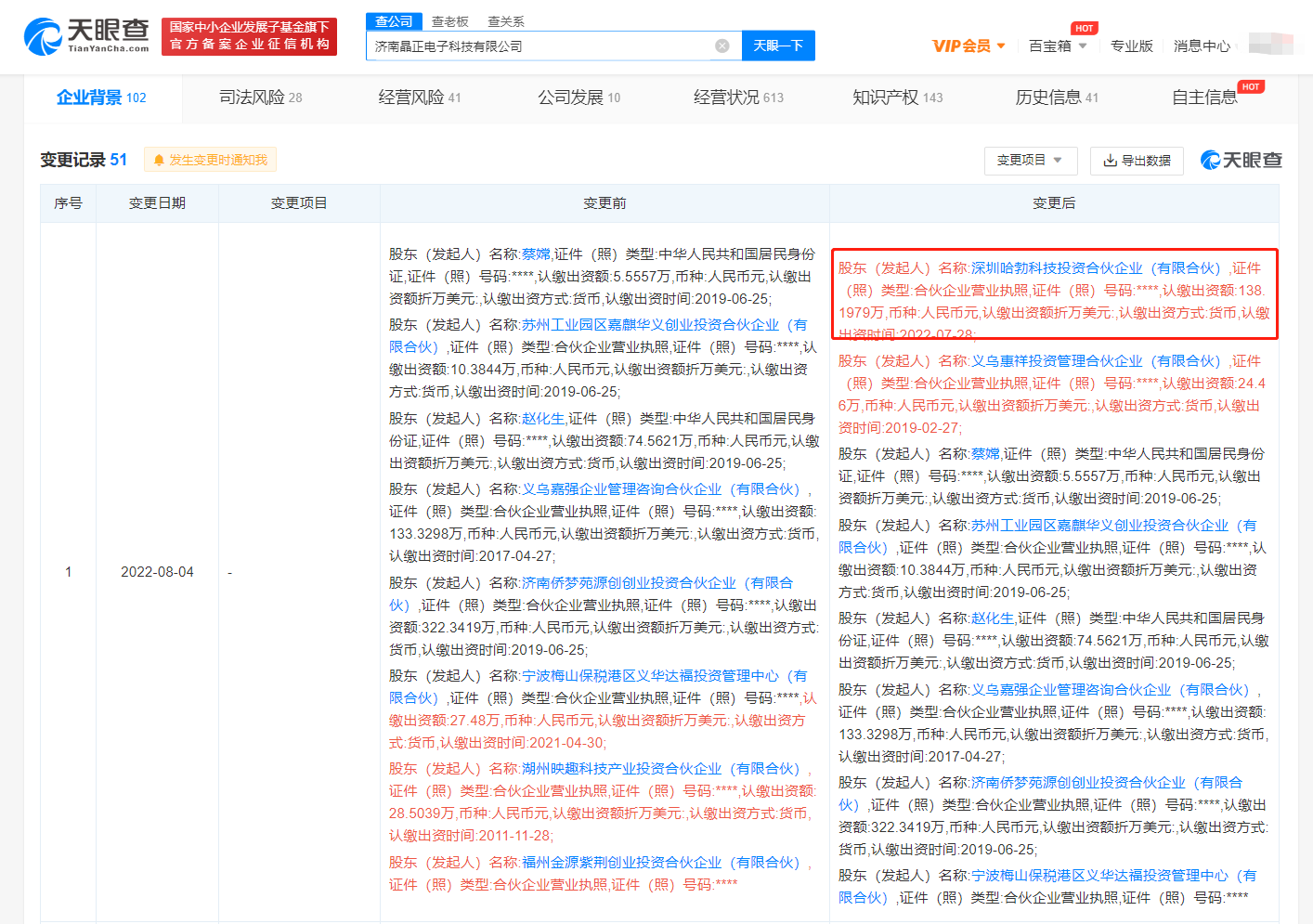Open 福州金源紫荆创业投资合伙企业 link
This screenshot has width=1313, height=924.
coord(660,862)
